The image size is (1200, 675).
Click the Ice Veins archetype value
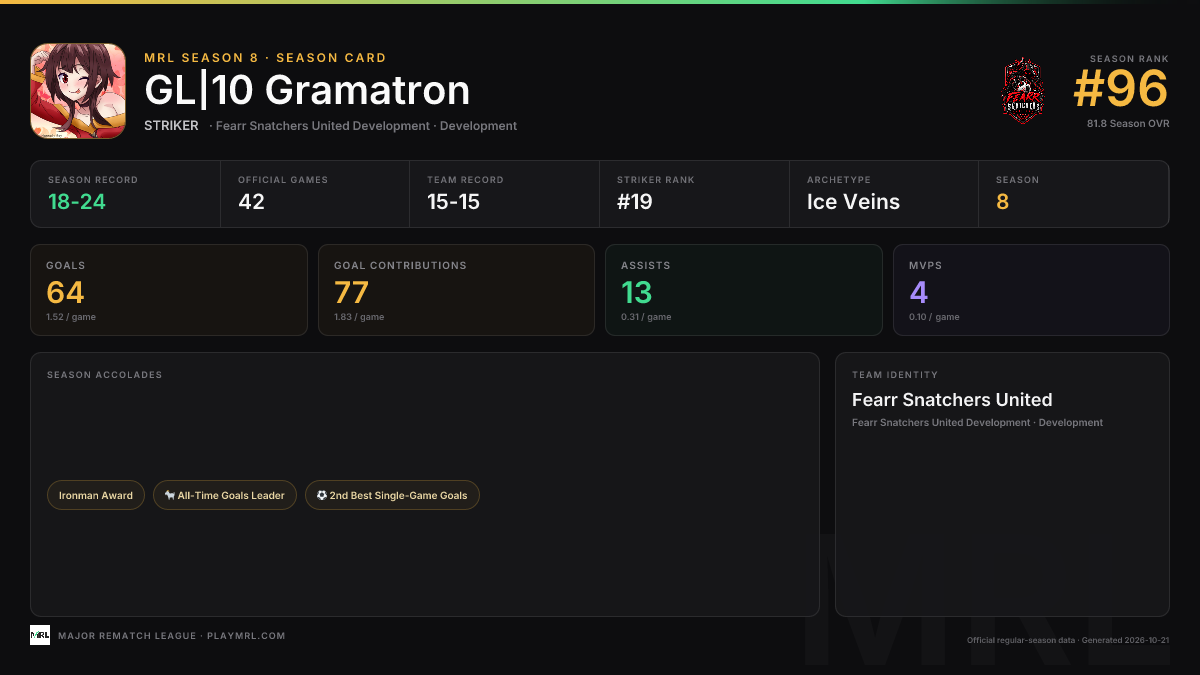pyautogui.click(x=853, y=202)
